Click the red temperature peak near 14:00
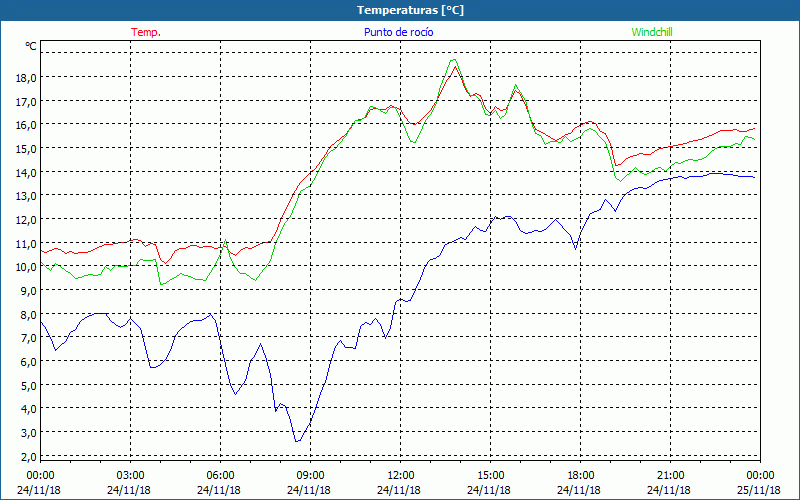This screenshot has width=800, height=500. point(455,66)
